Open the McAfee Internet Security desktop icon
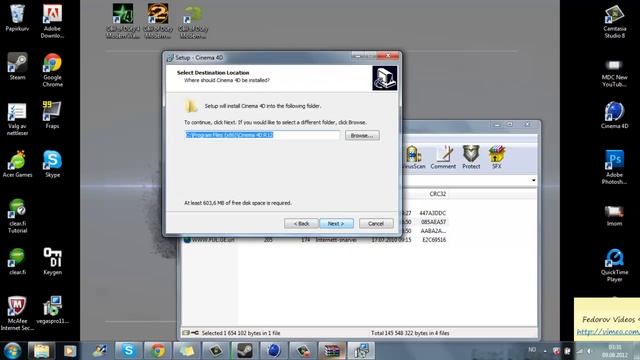This screenshot has width=640, height=360. [17, 313]
